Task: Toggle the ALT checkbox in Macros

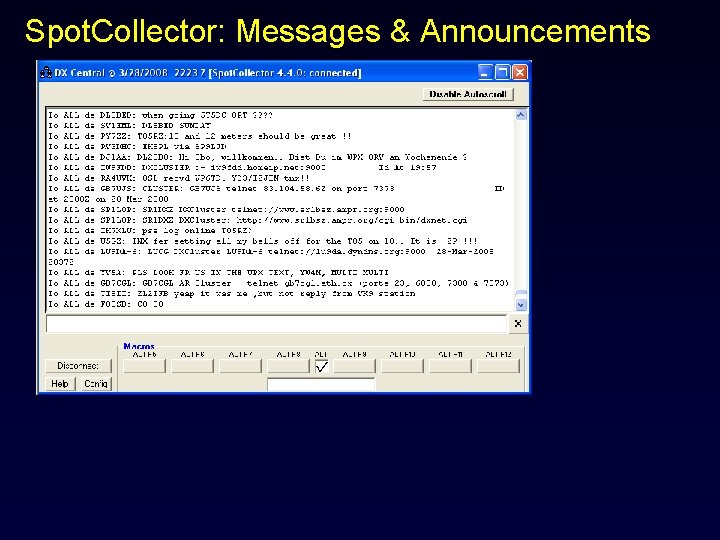Action: point(322,366)
